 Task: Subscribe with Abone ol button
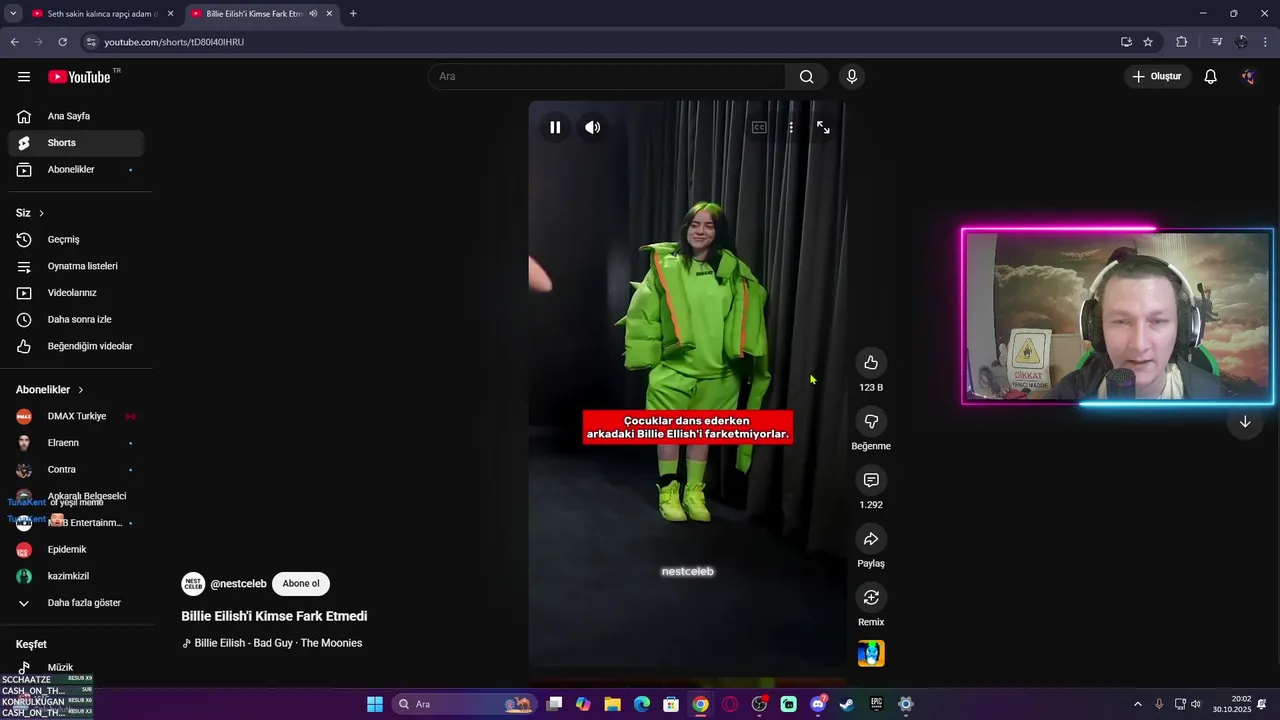tap(301, 584)
